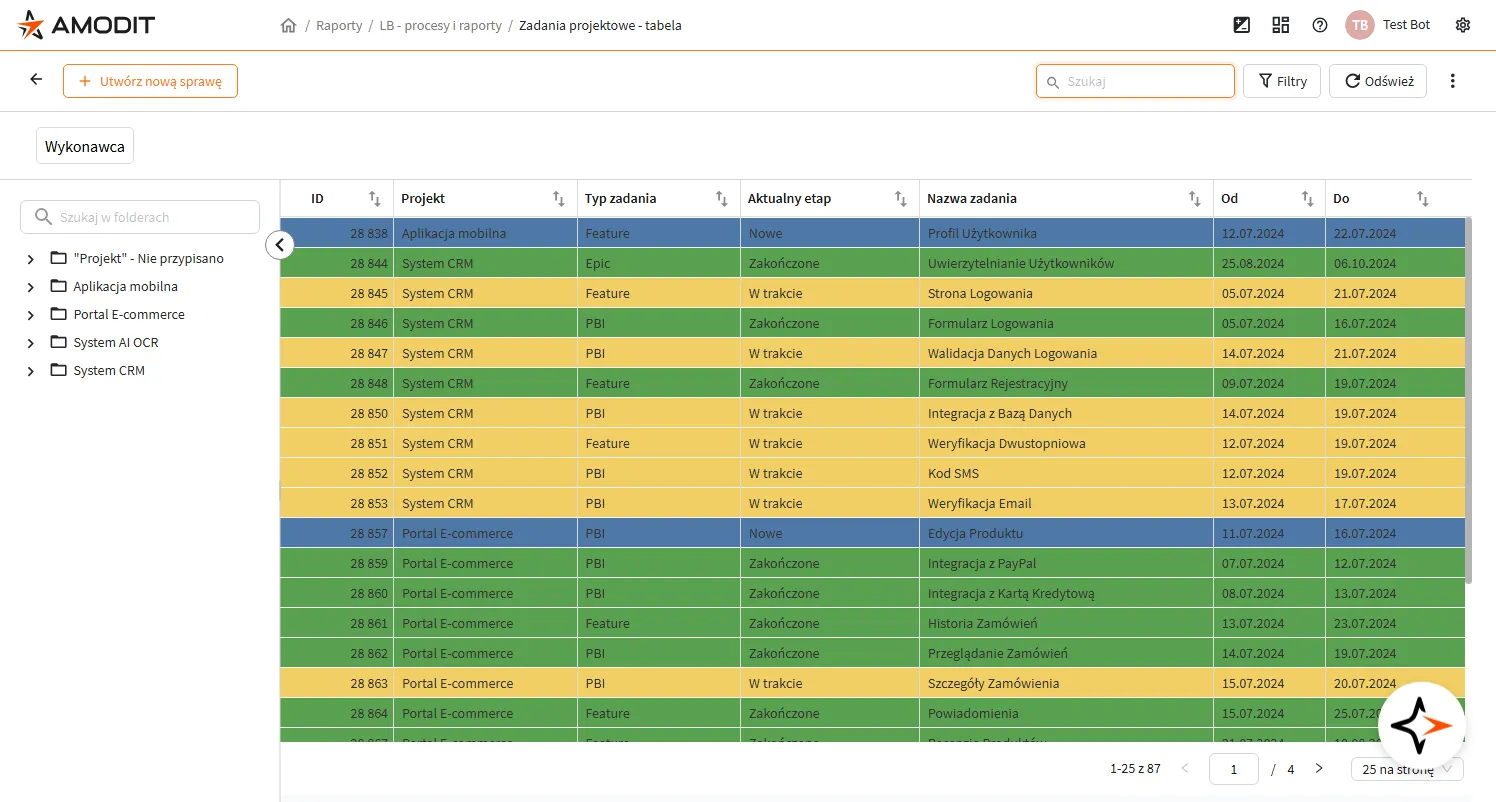
Task: Go back using the left arrow
Action: (37, 80)
